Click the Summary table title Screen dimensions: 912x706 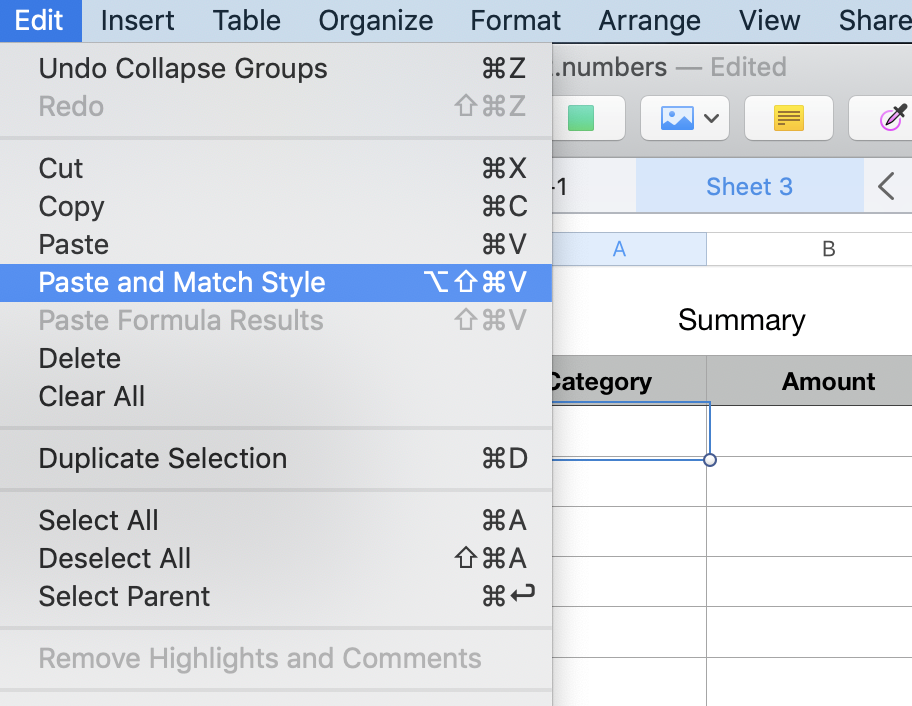coord(741,320)
